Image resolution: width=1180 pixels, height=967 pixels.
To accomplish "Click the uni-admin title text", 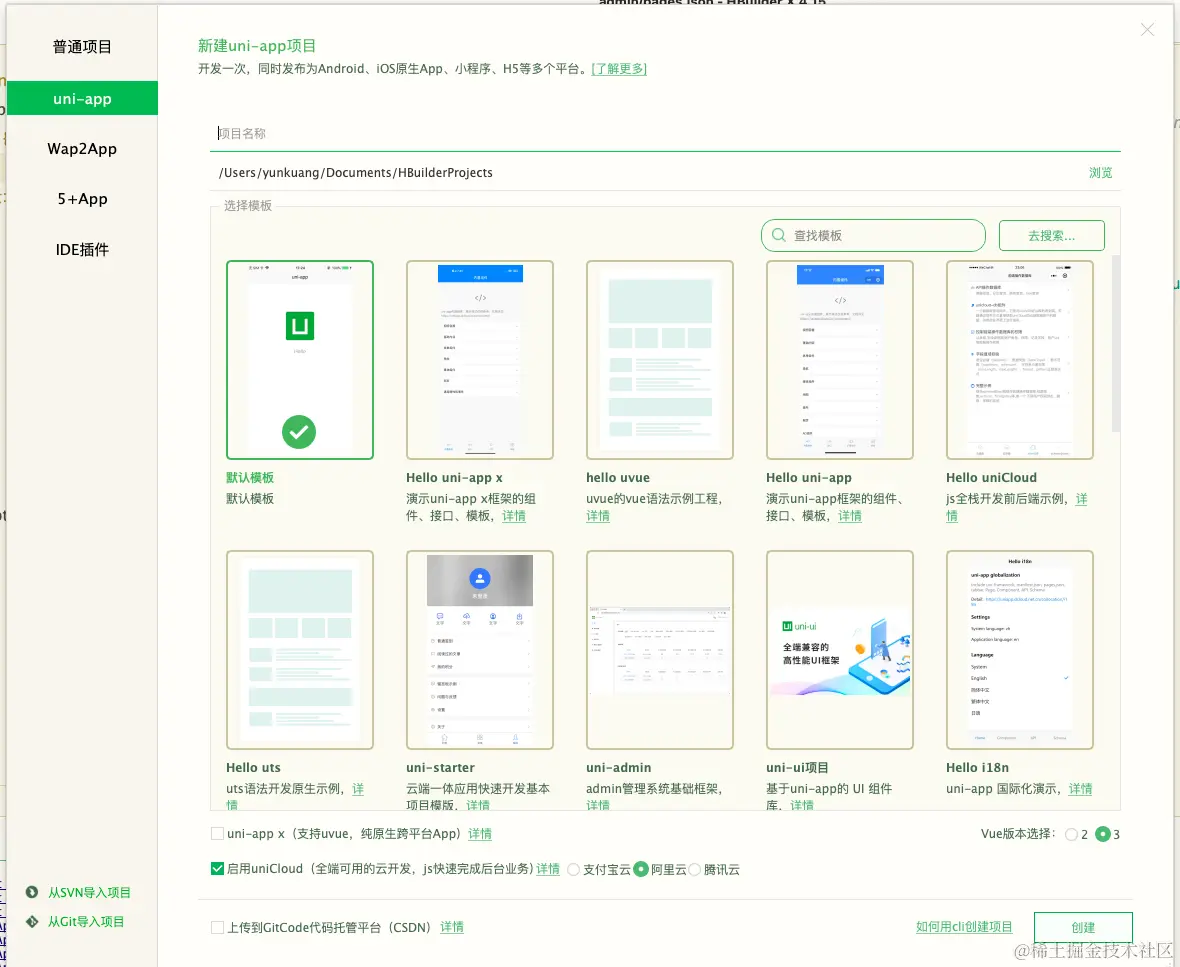I will click(619, 768).
